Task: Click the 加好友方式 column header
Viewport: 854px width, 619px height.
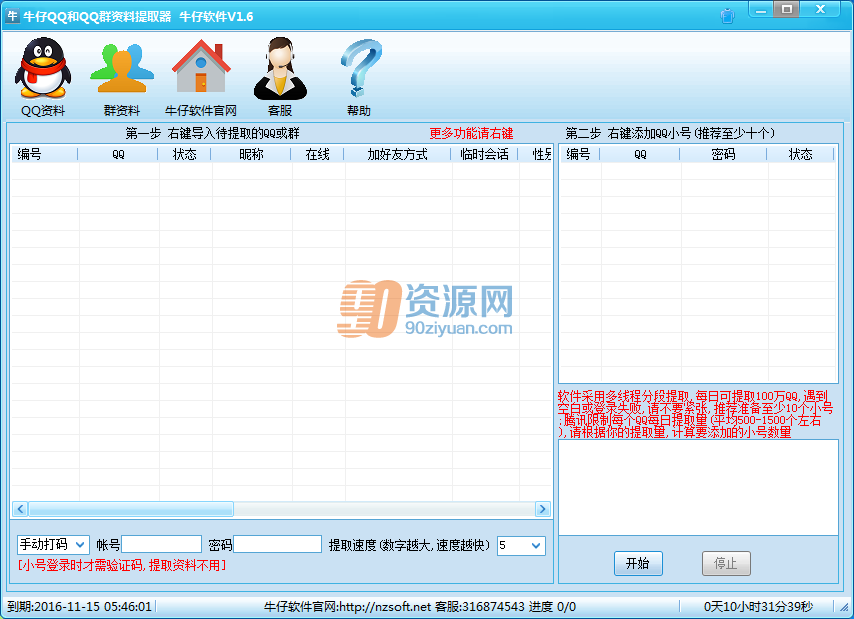Action: coord(398,155)
